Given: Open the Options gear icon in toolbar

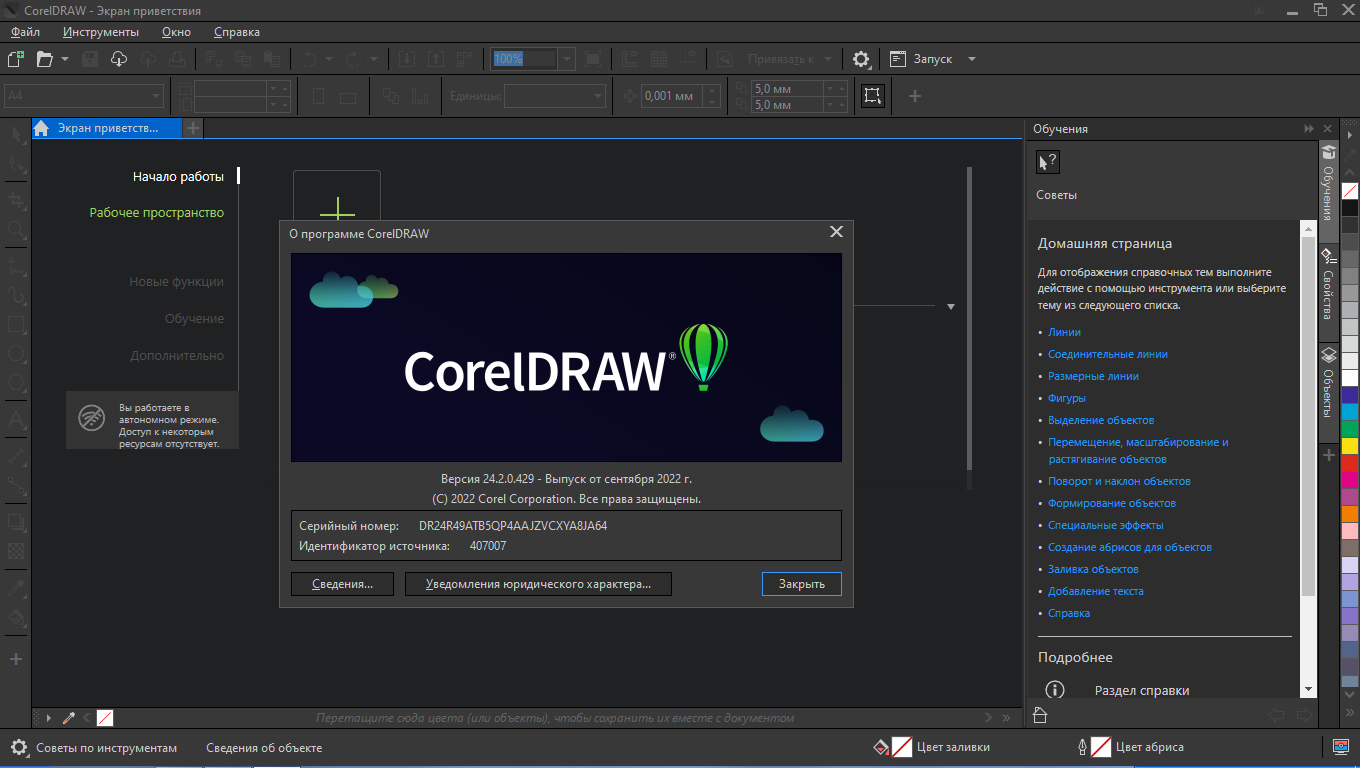Looking at the screenshot, I should coord(861,59).
